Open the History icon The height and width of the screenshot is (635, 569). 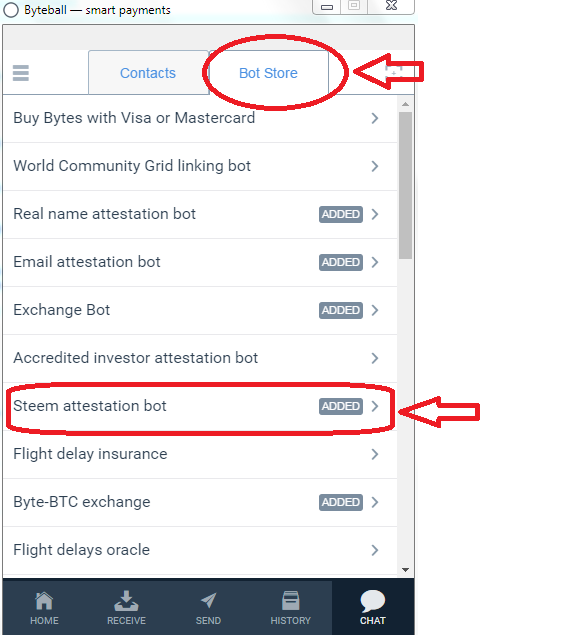(290, 607)
